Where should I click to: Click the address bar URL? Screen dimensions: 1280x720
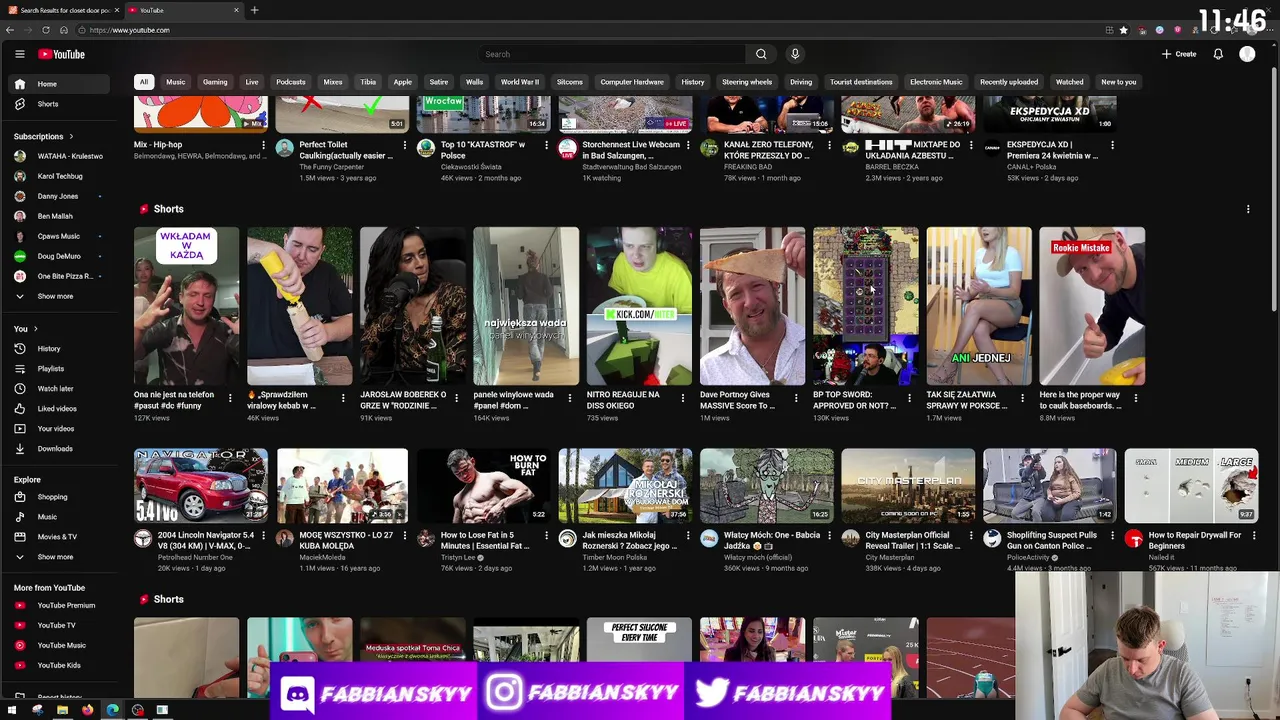click(x=129, y=30)
